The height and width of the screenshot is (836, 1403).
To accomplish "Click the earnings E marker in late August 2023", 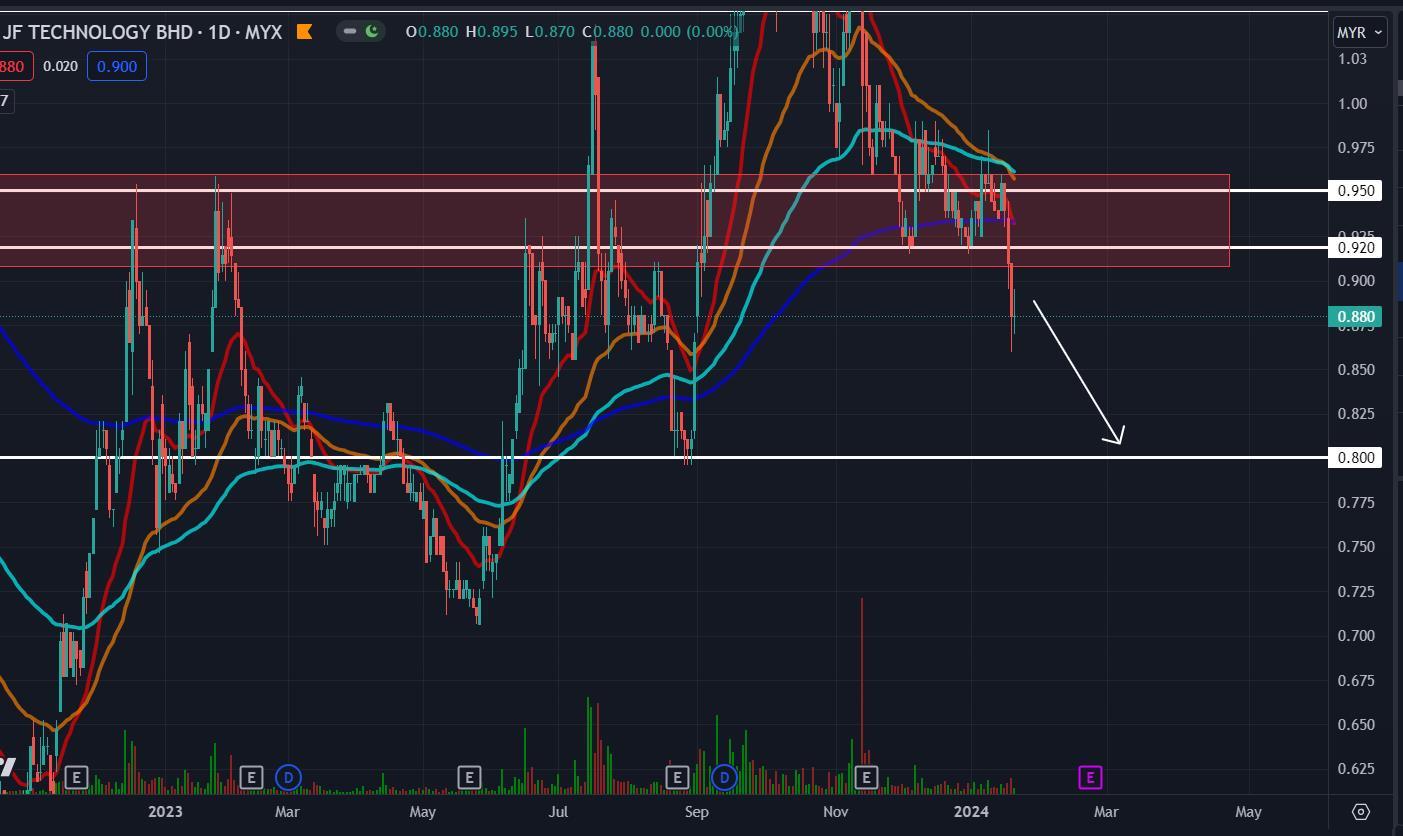I will pyautogui.click(x=677, y=777).
